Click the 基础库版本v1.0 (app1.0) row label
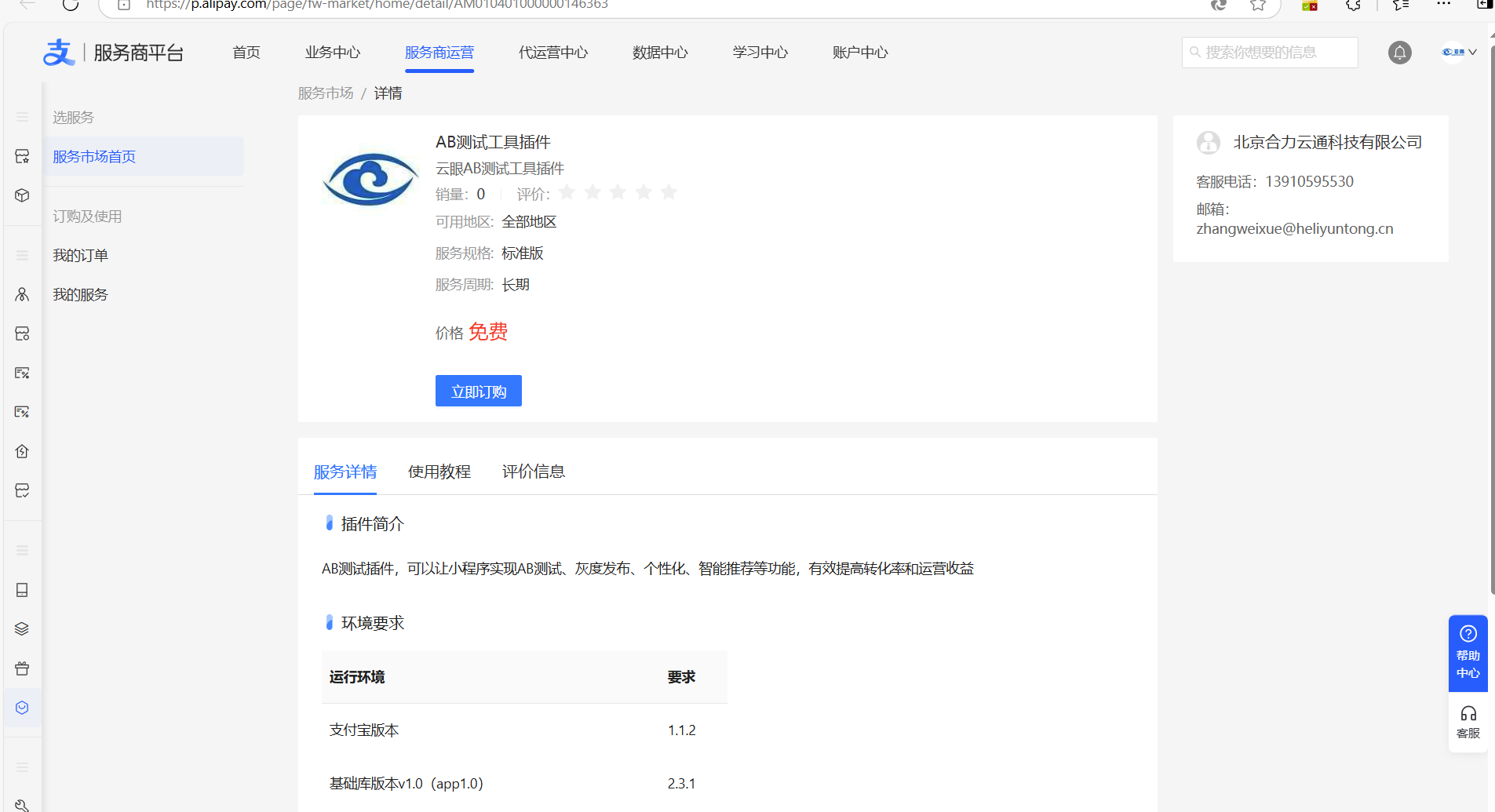 click(407, 784)
